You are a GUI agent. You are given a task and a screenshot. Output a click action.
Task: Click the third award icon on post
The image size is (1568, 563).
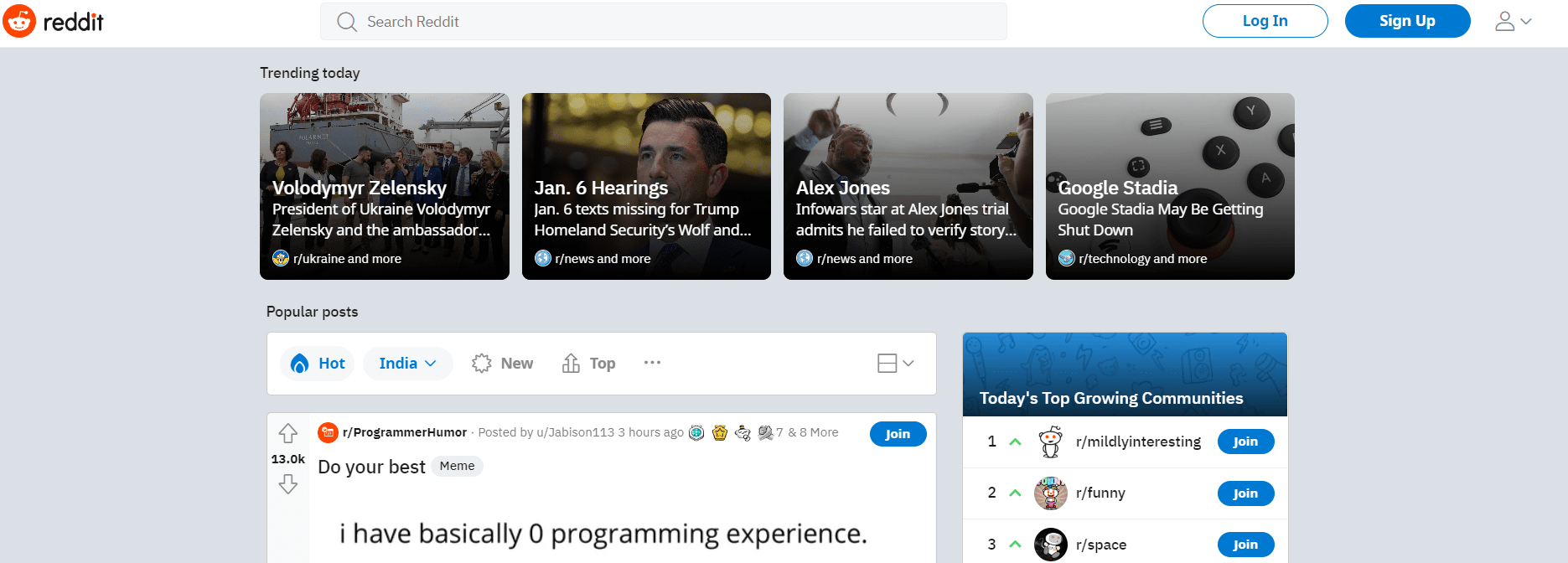click(x=743, y=432)
